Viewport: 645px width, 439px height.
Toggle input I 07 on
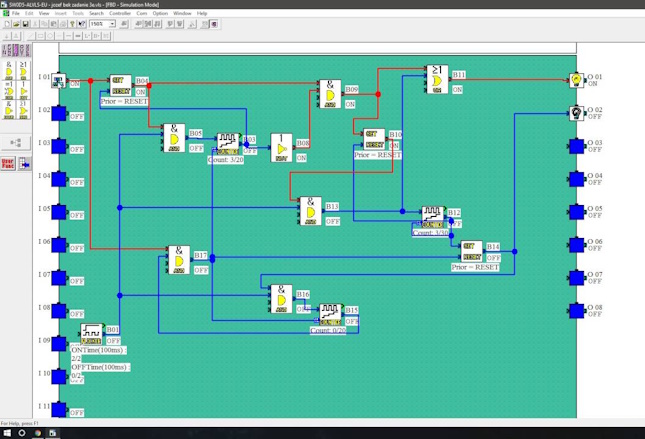[58, 278]
